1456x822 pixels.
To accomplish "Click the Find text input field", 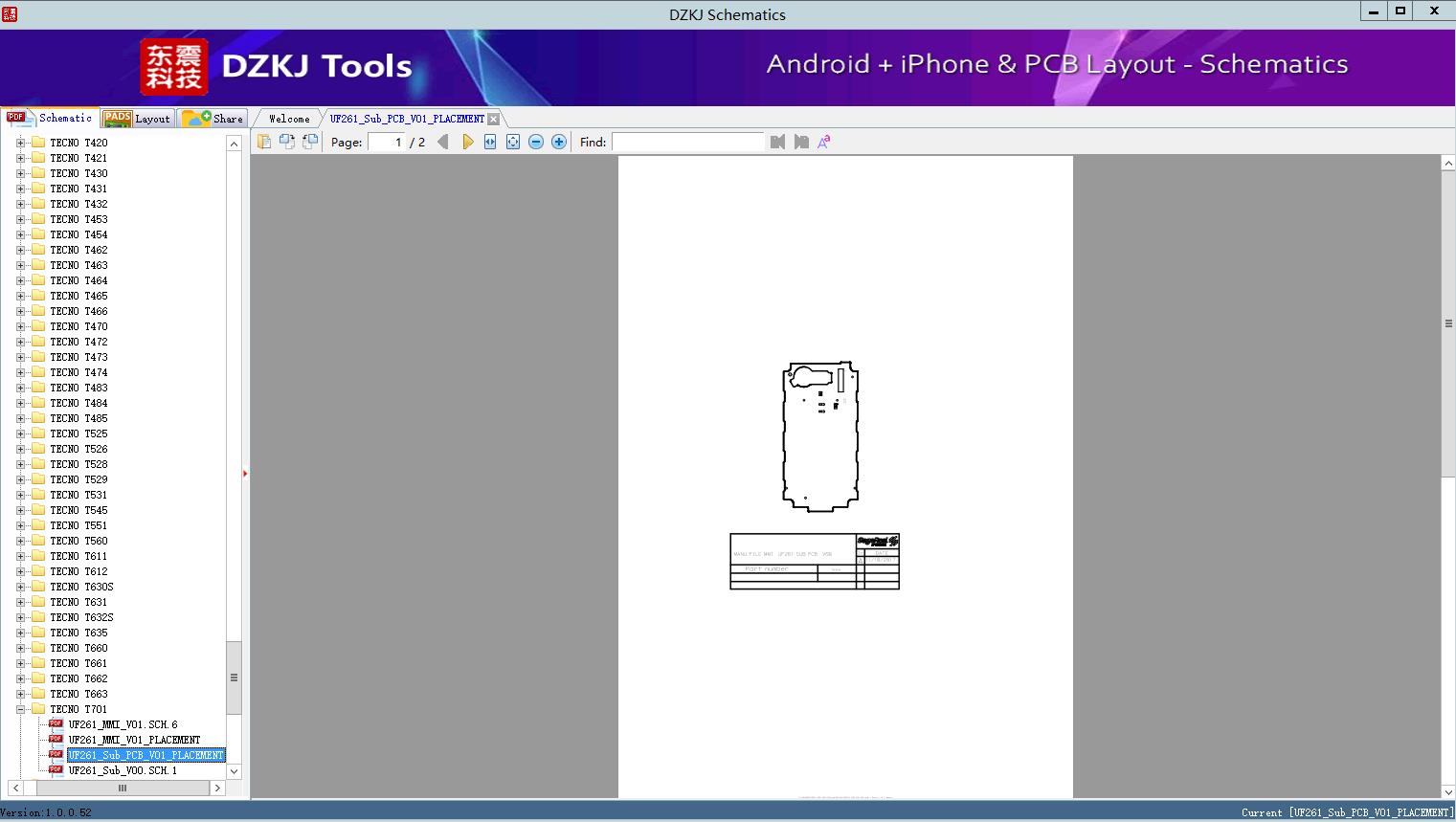I will [x=687, y=142].
